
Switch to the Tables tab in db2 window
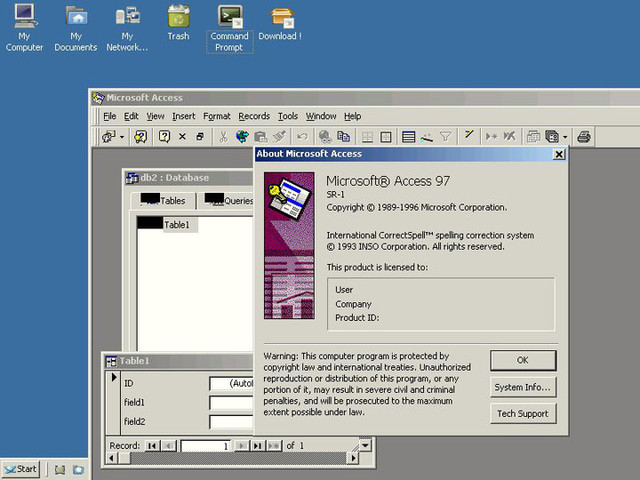click(163, 200)
